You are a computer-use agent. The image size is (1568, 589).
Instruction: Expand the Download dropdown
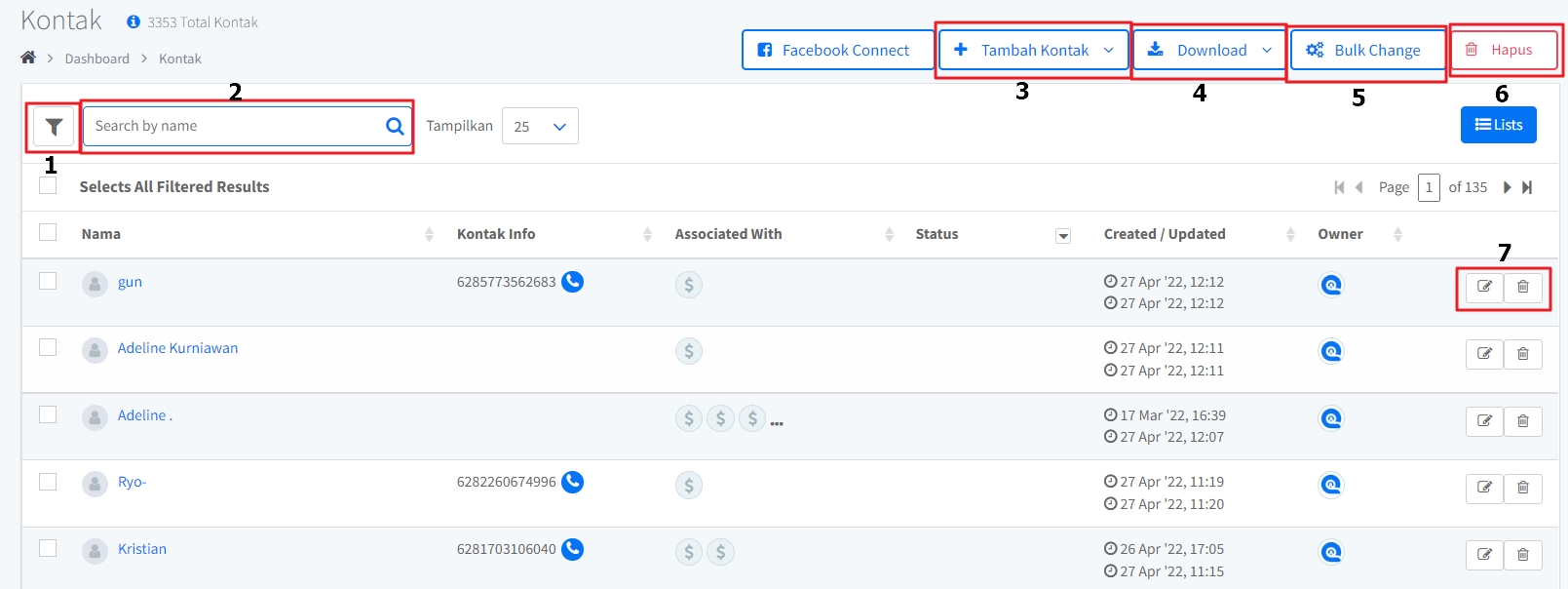click(1267, 50)
